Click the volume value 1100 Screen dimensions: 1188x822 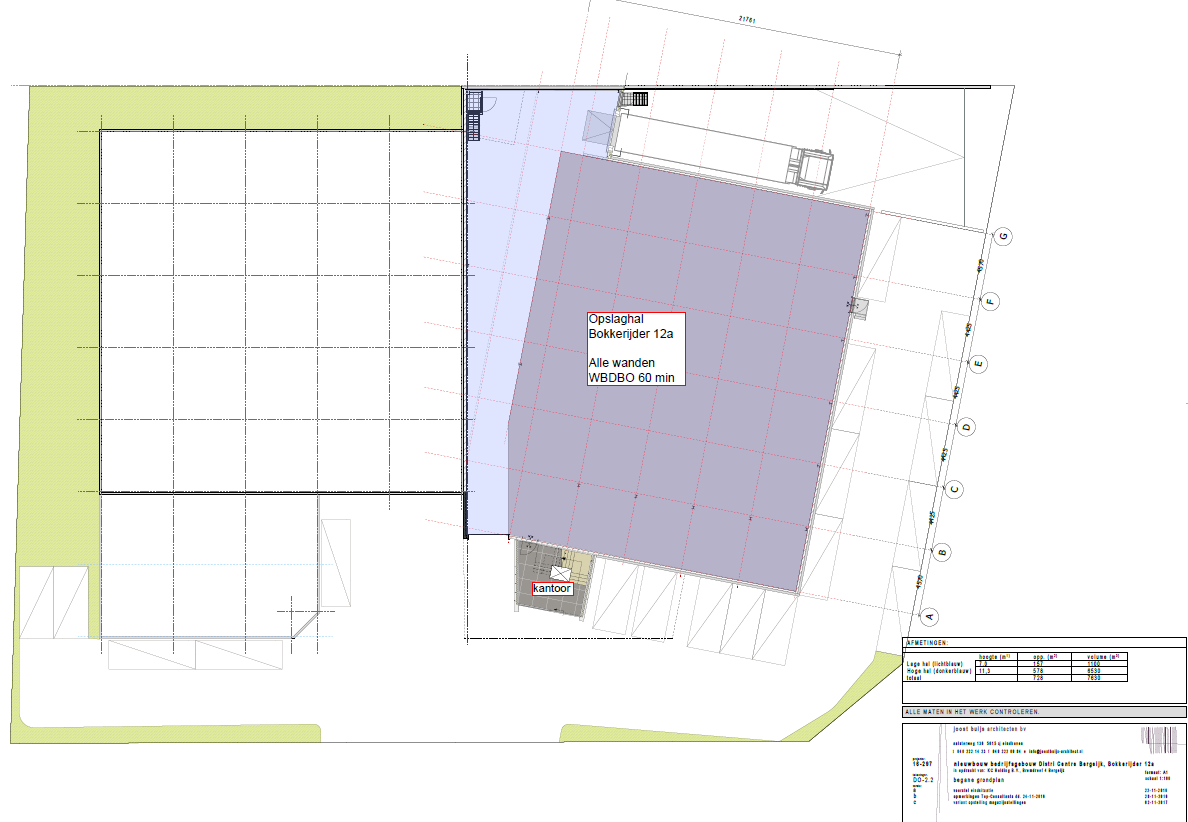[1093, 664]
